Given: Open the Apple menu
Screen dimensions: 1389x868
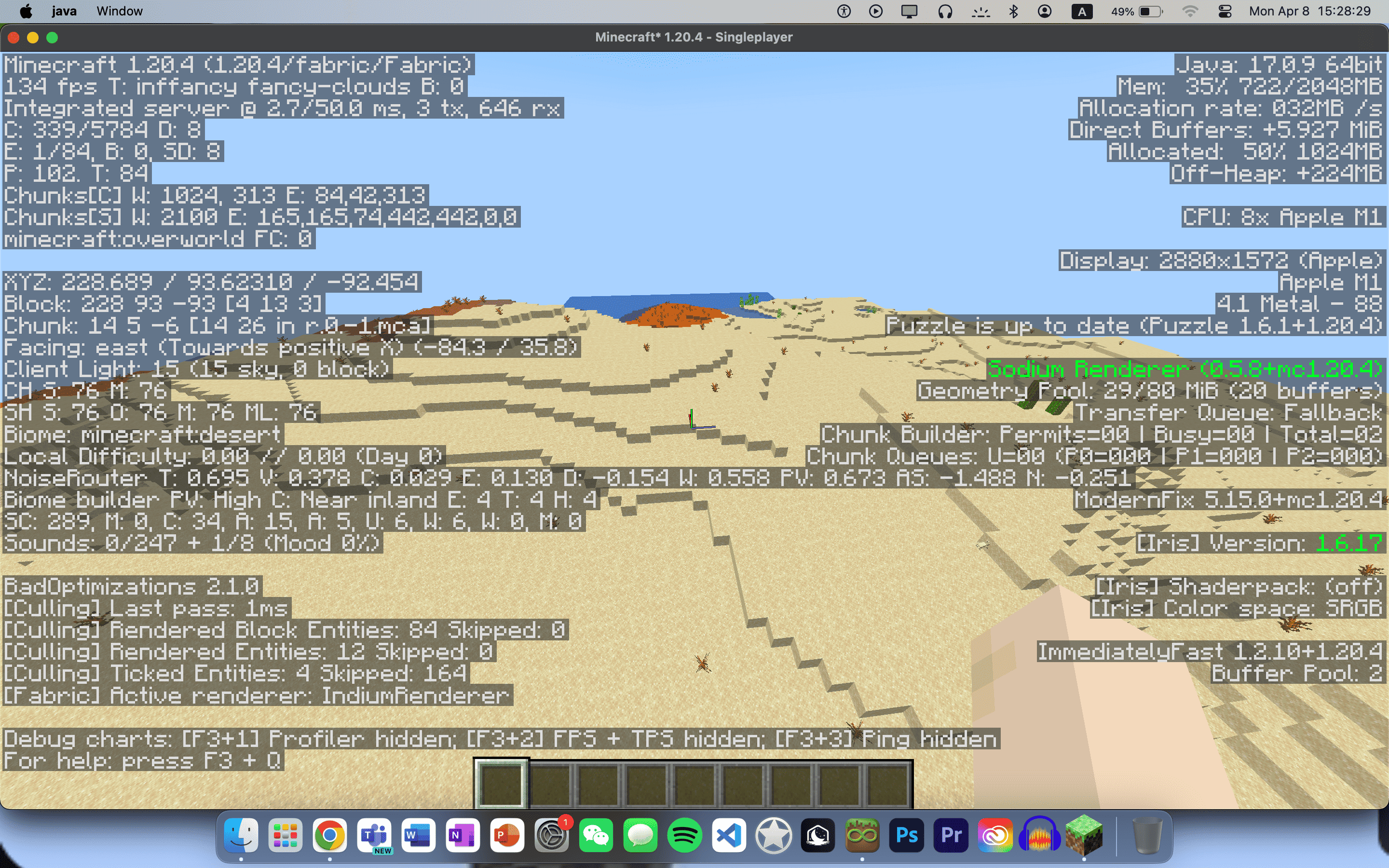Looking at the screenshot, I should pyautogui.click(x=26, y=12).
